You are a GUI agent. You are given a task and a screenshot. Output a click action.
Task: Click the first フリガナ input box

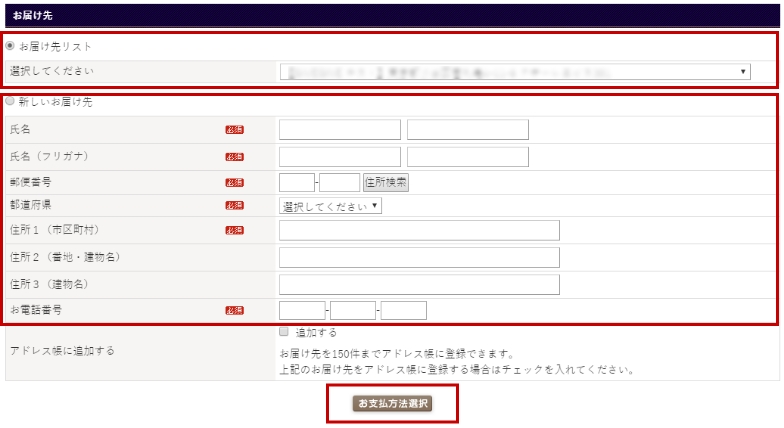click(340, 156)
